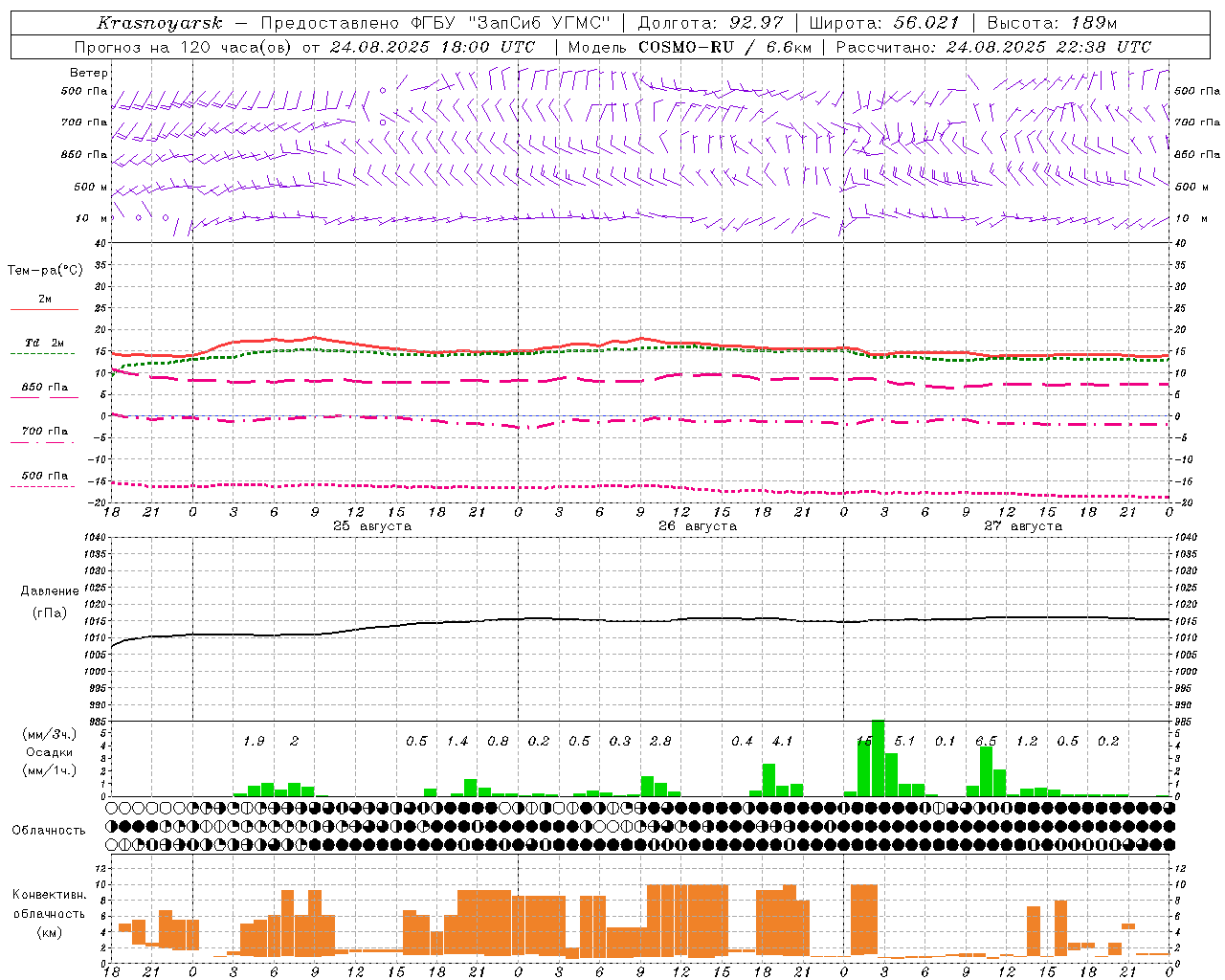Click the 'Тем-ра(°C)' temperature label
This screenshot has height=980, width=1225.
click(x=45, y=271)
